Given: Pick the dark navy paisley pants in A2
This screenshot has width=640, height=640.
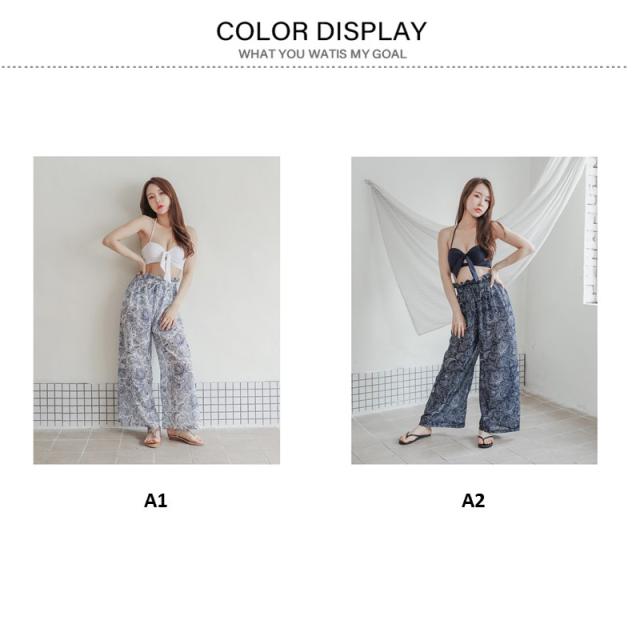Looking at the screenshot, I should (471, 355).
